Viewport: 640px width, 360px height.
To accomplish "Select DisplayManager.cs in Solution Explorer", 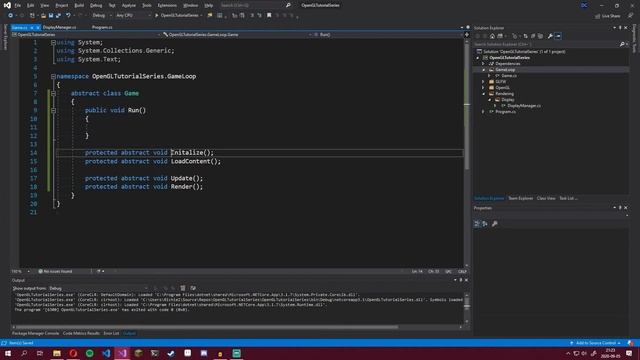I will click(x=524, y=106).
